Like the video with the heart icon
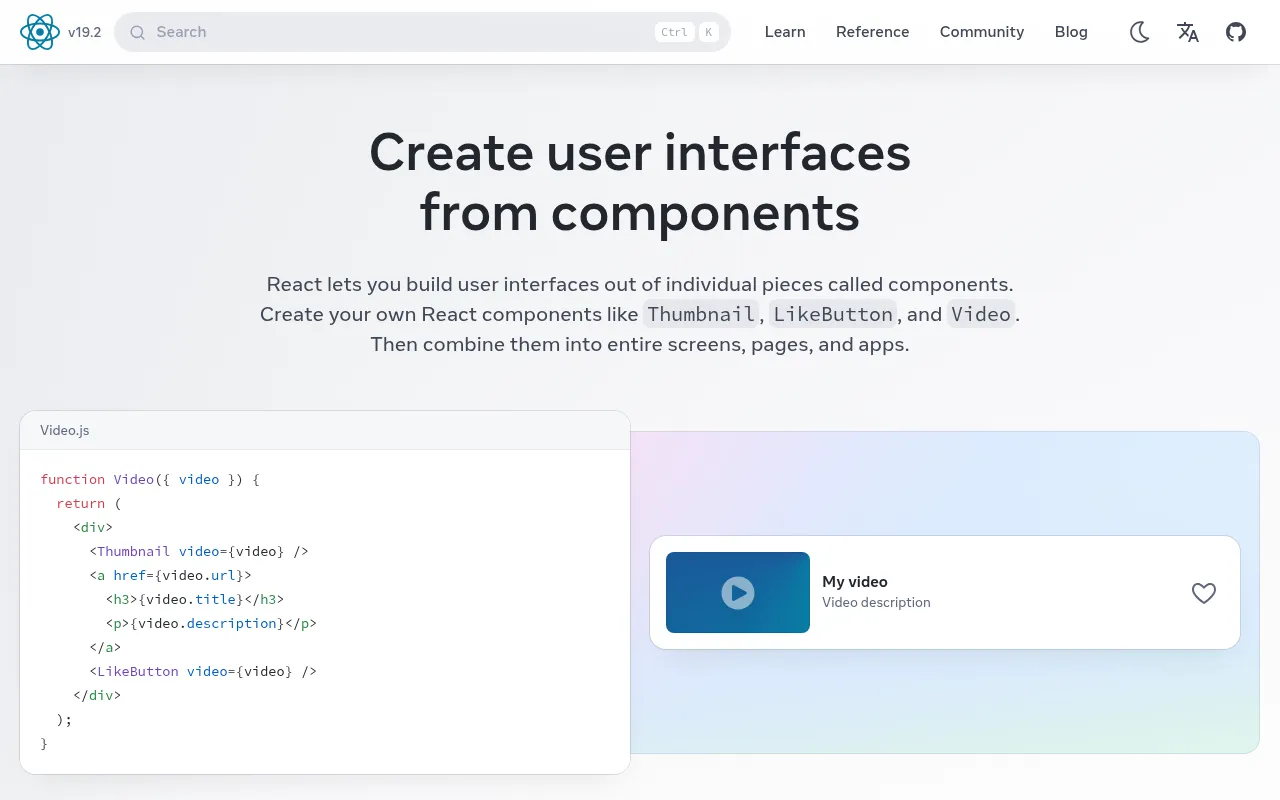This screenshot has width=1280, height=800. pyautogui.click(x=1204, y=593)
